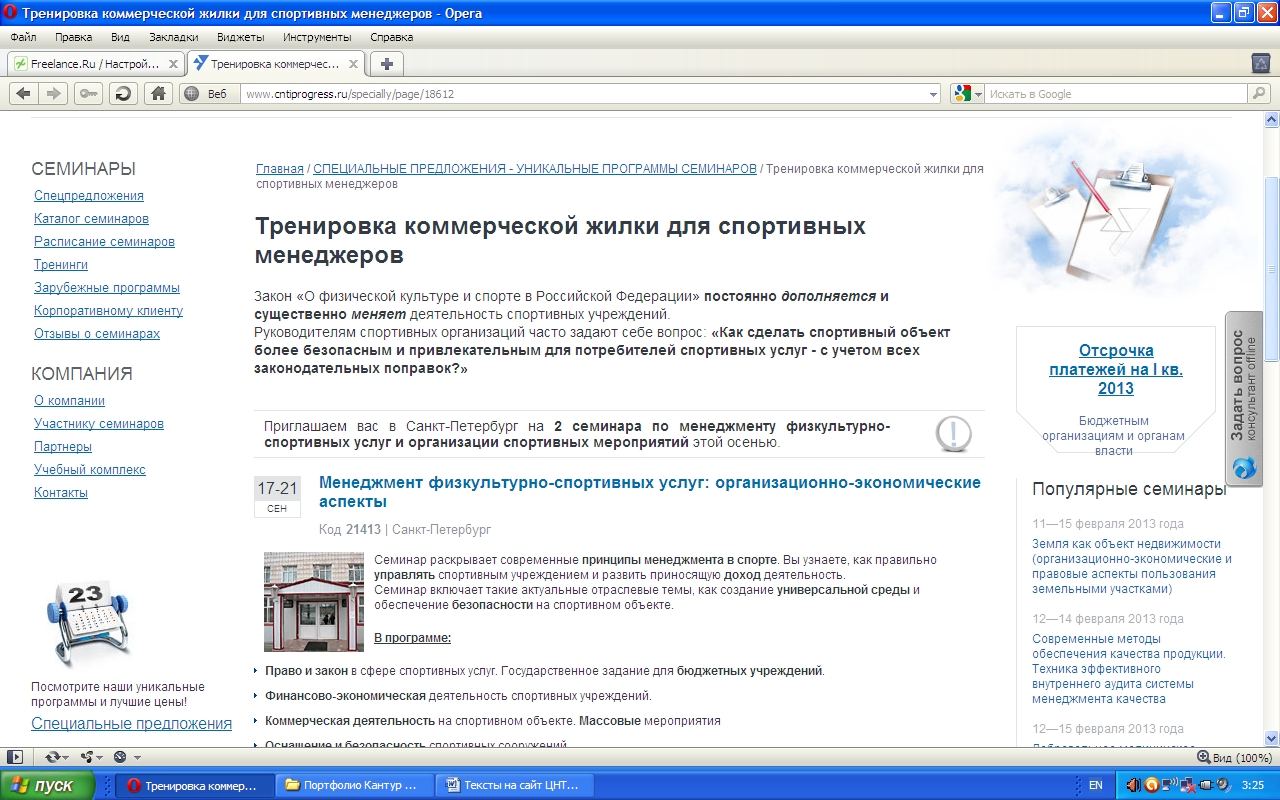Open 'Современные методы обеспечения качества продукции' link

click(1129, 669)
